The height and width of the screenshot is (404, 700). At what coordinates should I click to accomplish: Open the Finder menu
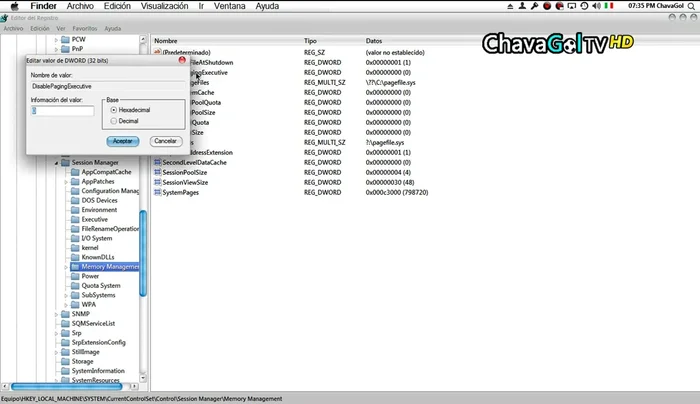pyautogui.click(x=43, y=6)
